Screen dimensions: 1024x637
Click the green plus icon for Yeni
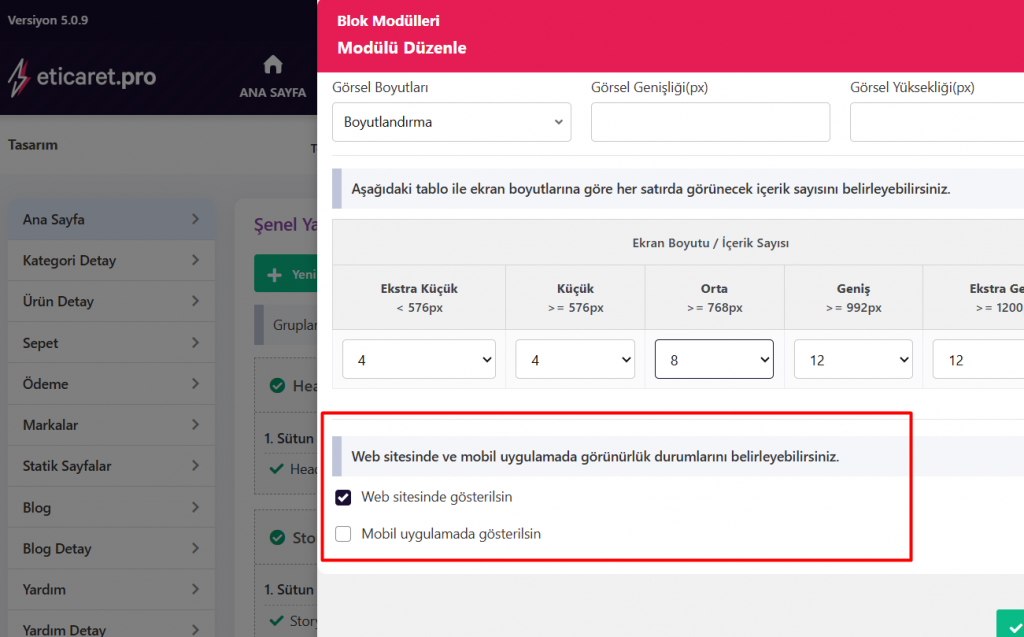[273, 274]
